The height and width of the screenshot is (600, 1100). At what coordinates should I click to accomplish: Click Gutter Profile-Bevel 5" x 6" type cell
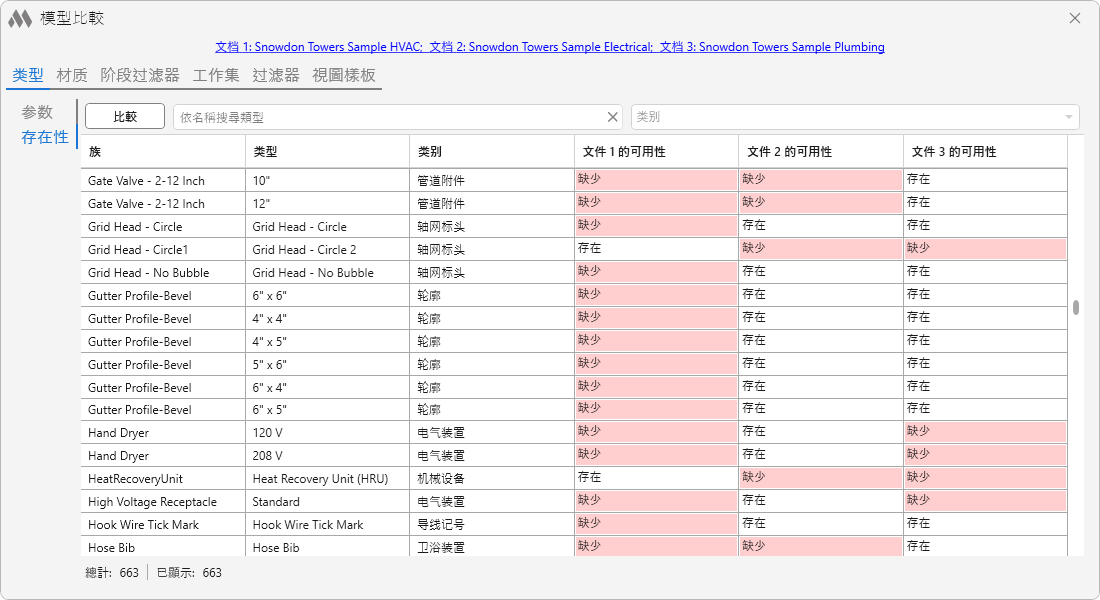tap(328, 365)
